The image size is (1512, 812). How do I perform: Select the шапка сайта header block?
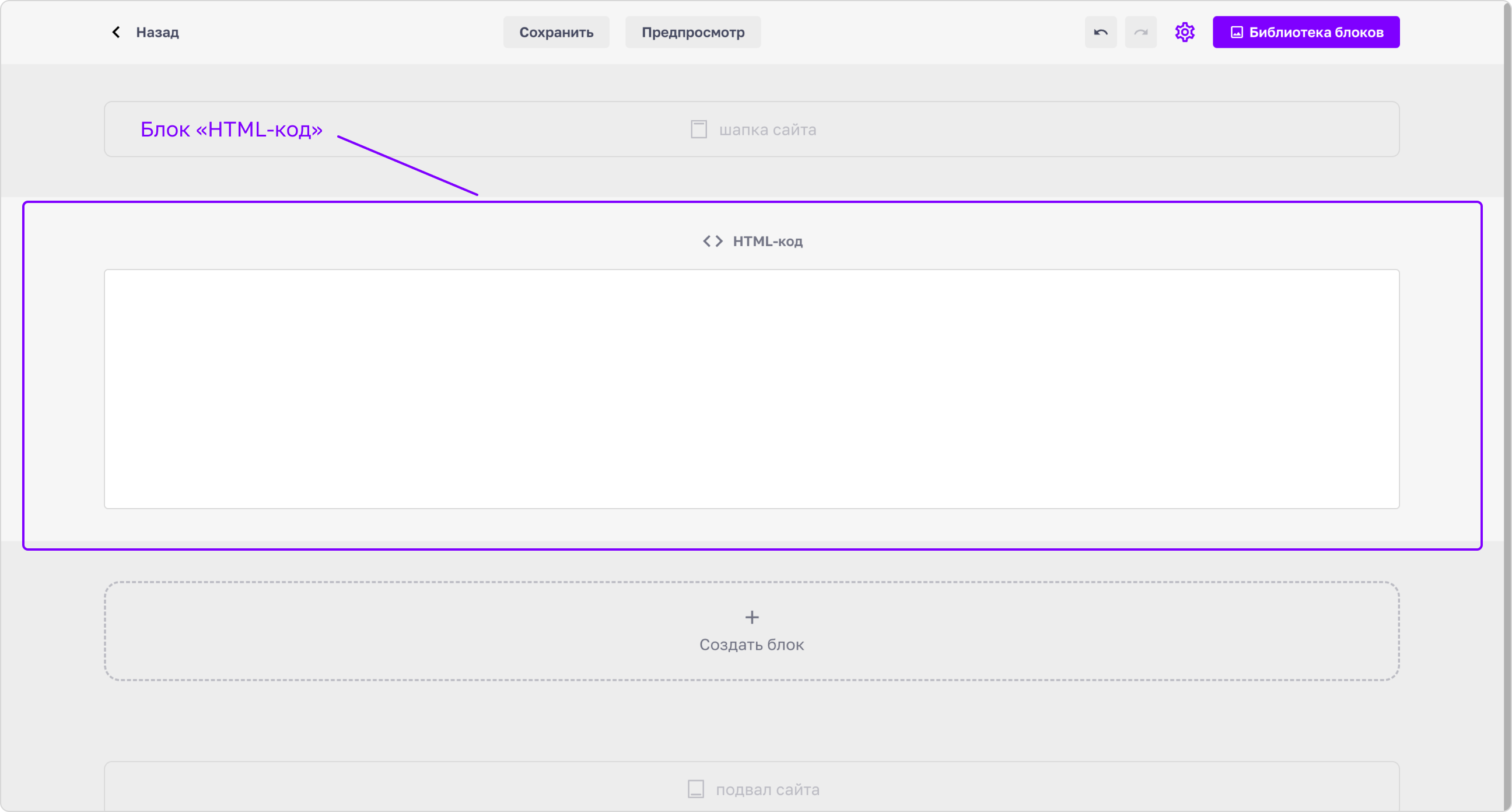(752, 129)
